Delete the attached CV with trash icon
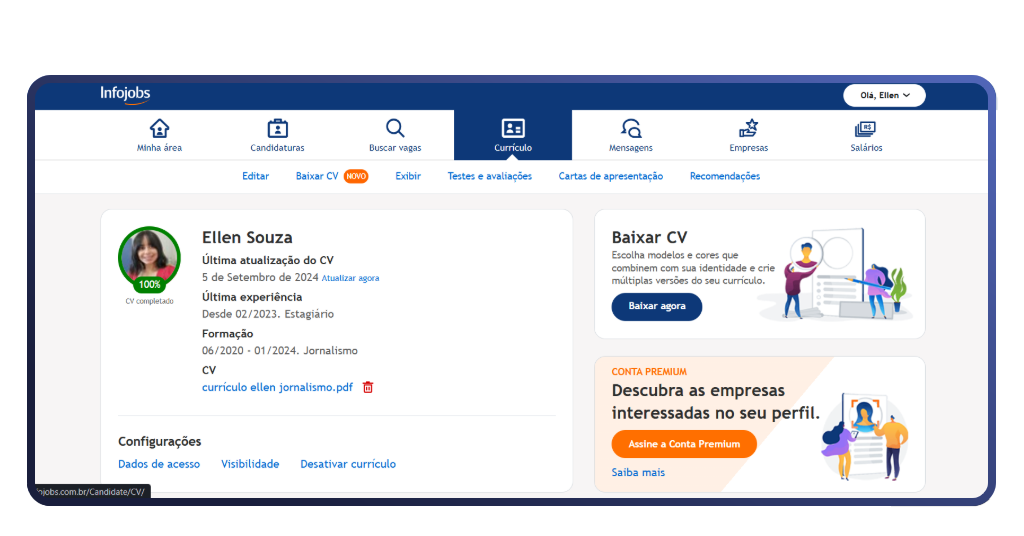Viewport: 1024px width, 536px height. (368, 387)
